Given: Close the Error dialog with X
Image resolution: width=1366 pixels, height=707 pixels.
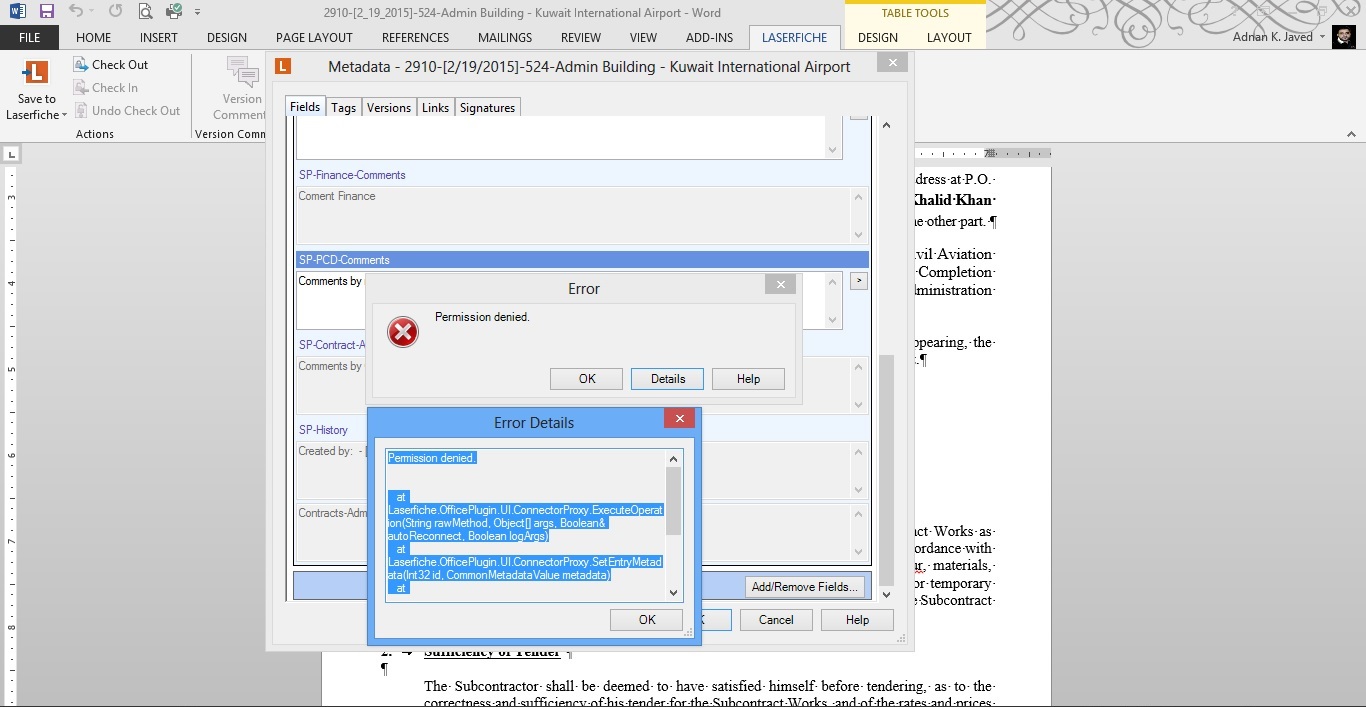Looking at the screenshot, I should (780, 285).
